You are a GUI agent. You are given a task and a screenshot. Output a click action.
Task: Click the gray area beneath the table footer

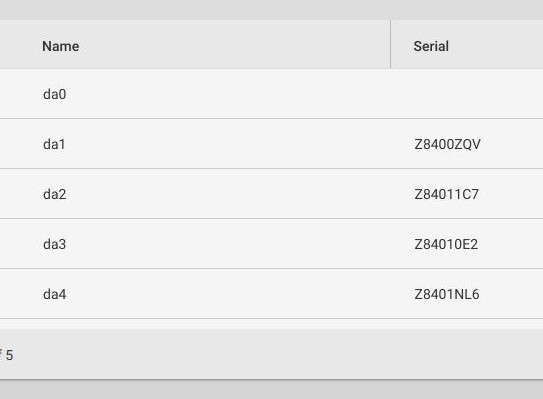(x=272, y=390)
